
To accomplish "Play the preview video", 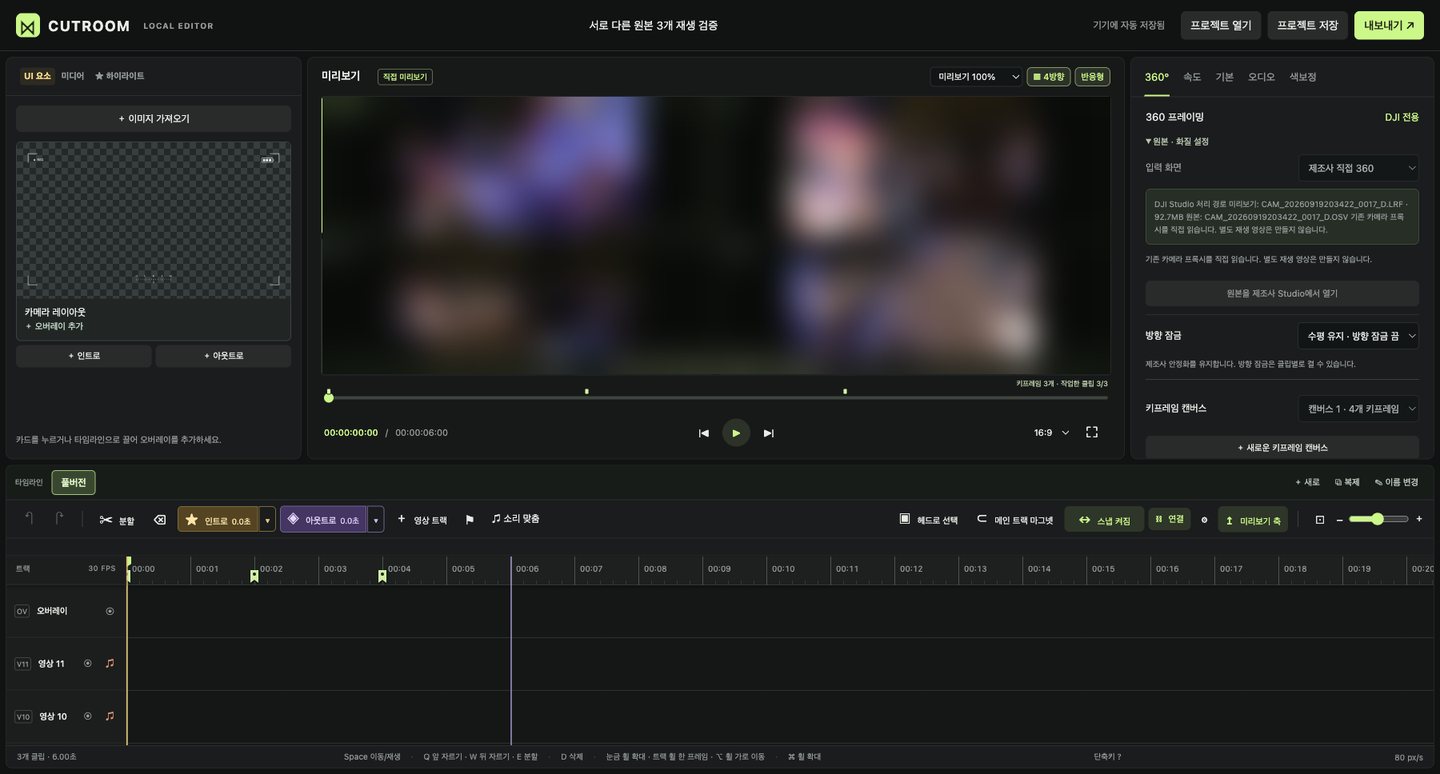I will click(x=736, y=433).
